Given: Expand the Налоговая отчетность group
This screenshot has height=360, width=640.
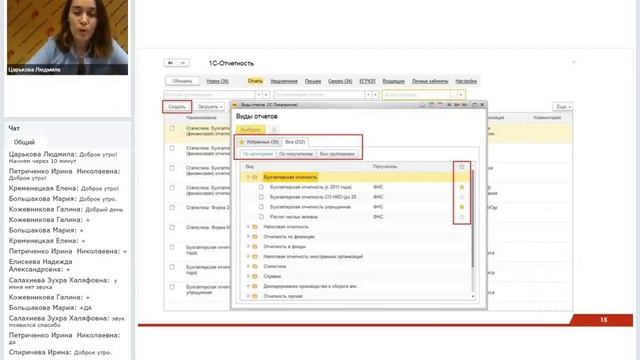Looking at the screenshot, I should pyautogui.click(x=248, y=227).
